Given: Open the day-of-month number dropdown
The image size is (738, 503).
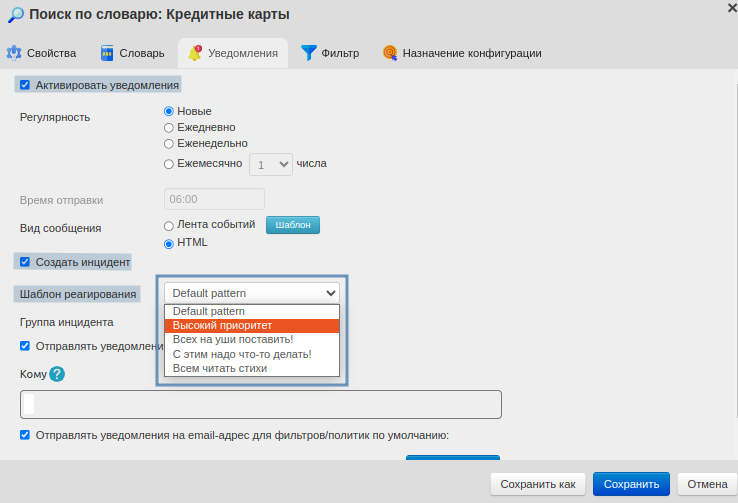Looking at the screenshot, I should point(270,164).
